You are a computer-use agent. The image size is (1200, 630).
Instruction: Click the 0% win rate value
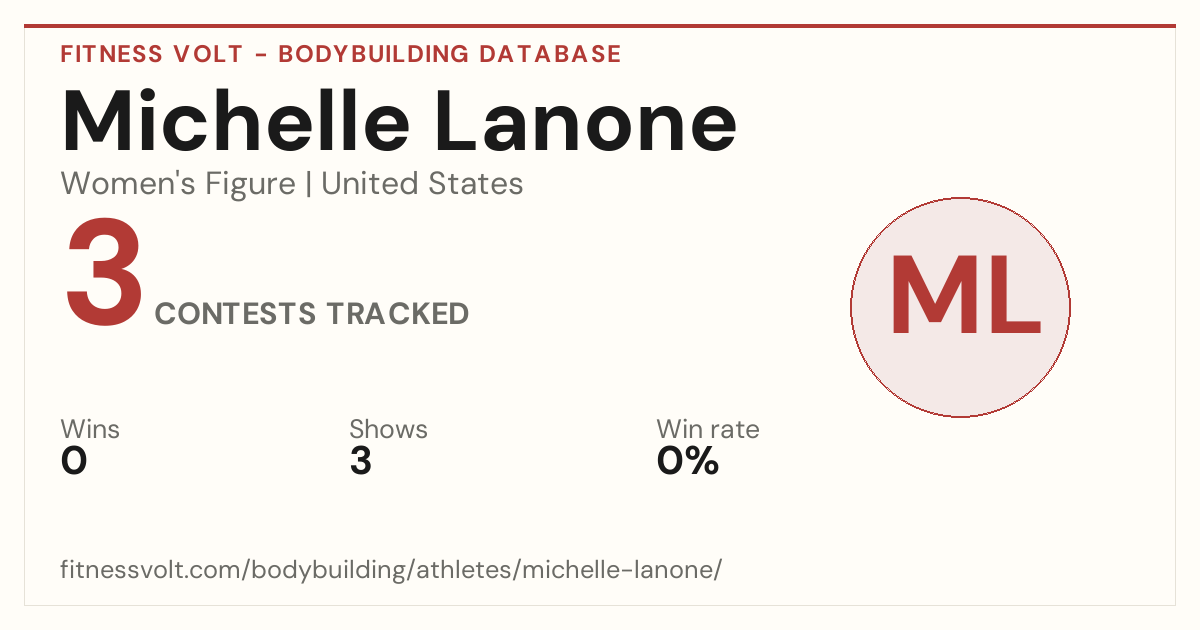click(x=688, y=461)
